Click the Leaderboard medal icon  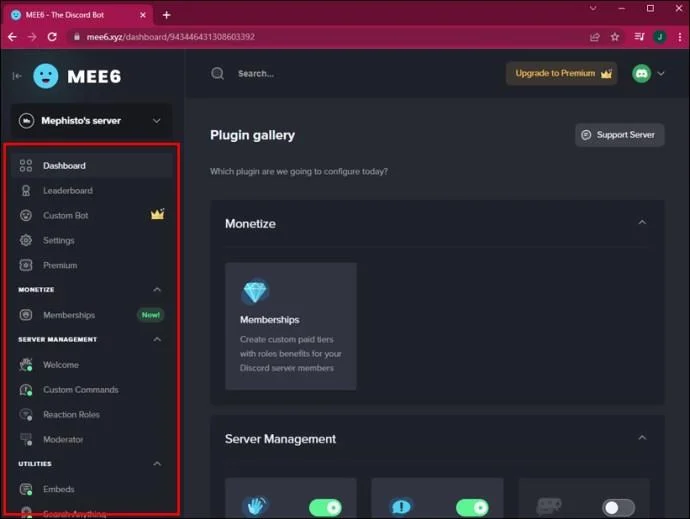pyautogui.click(x=26, y=191)
